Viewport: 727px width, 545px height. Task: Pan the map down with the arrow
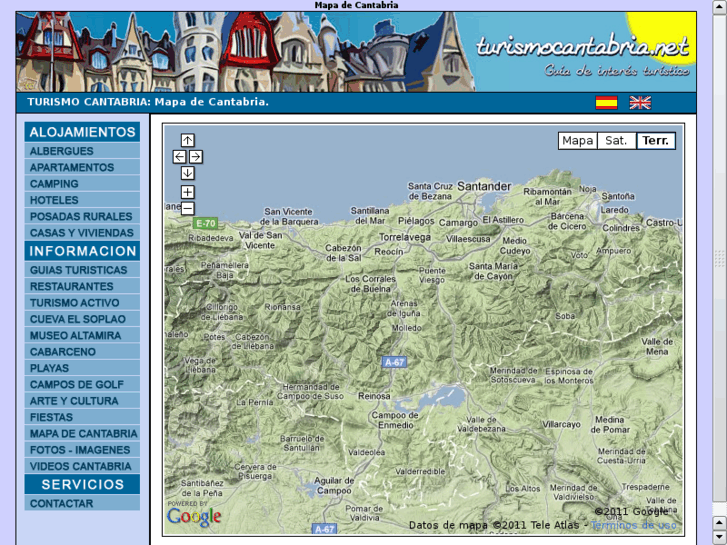coord(187,173)
